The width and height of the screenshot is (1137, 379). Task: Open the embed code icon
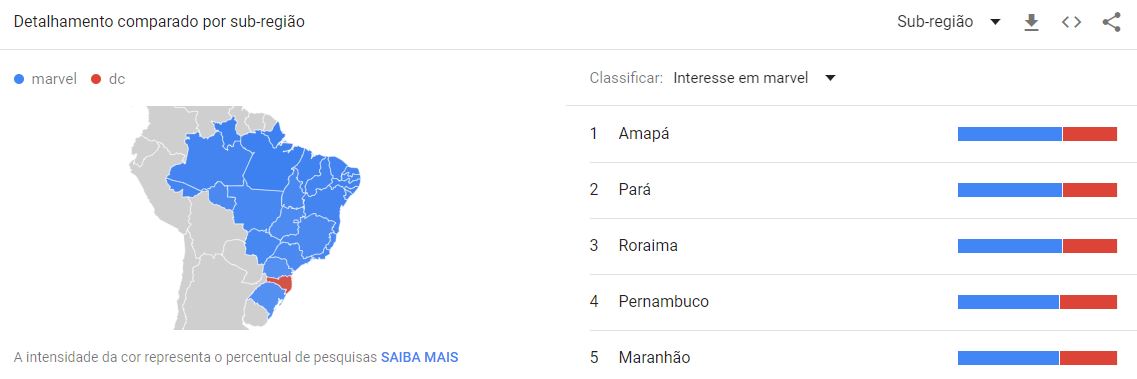coord(1071,22)
